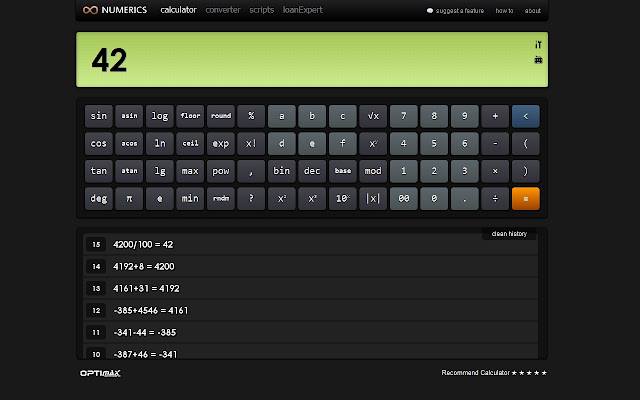Viewport: 640px width, 400px height.
Task: Click the Numerics infinity logo
Action: 90,10
